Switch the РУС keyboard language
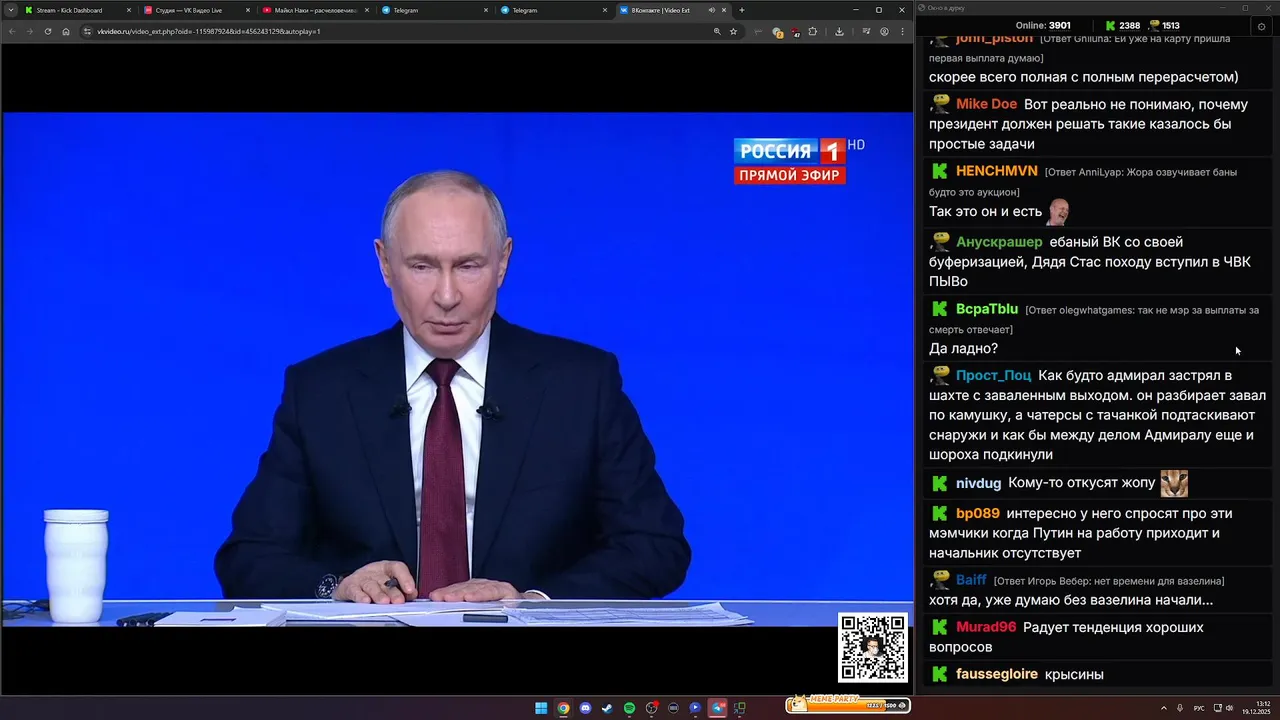The image size is (1280, 720). tap(1199, 708)
